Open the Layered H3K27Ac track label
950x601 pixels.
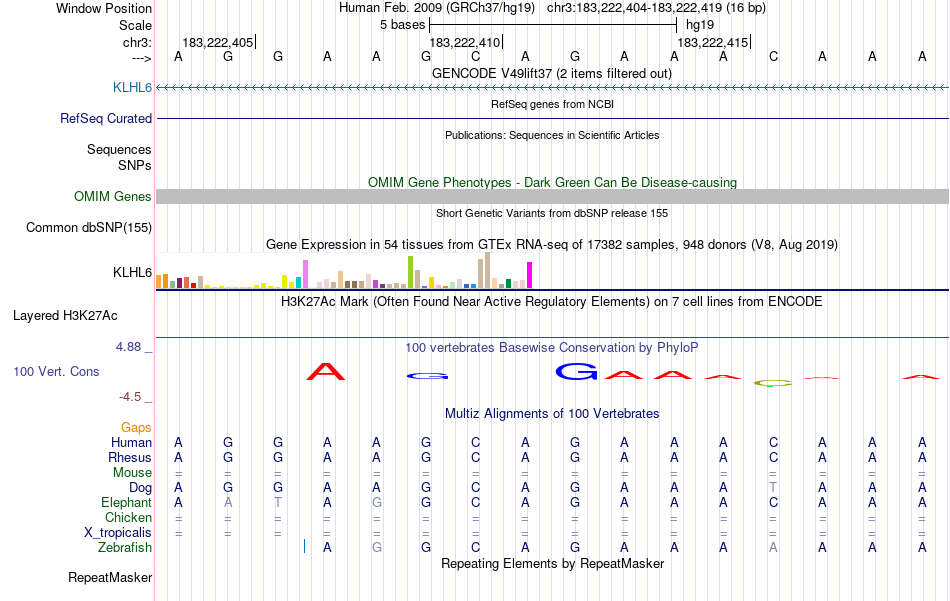[65, 315]
